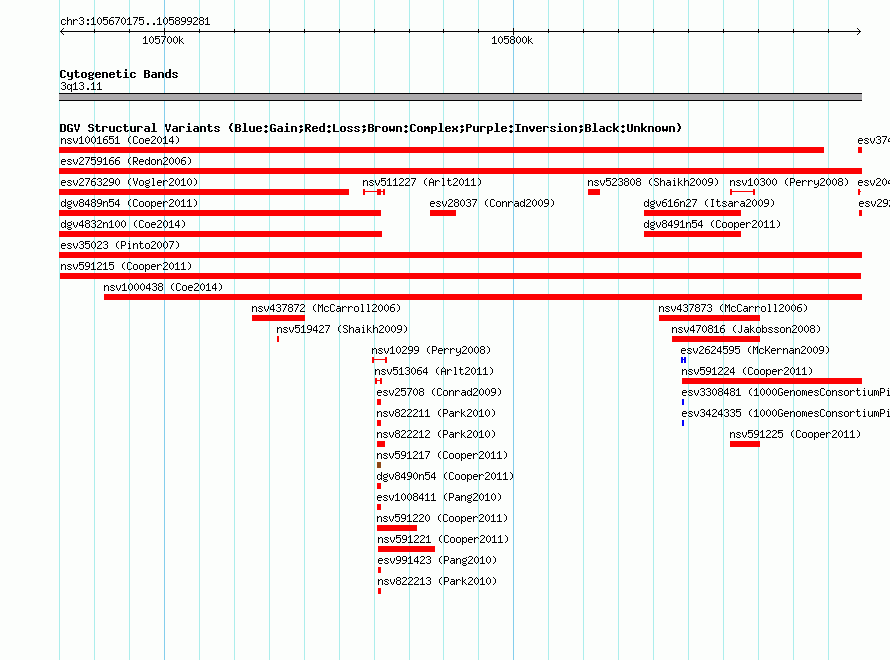Click nsv591225 (Cooper2011) label
Image resolution: width=890 pixels, height=660 pixels.
(x=795, y=434)
